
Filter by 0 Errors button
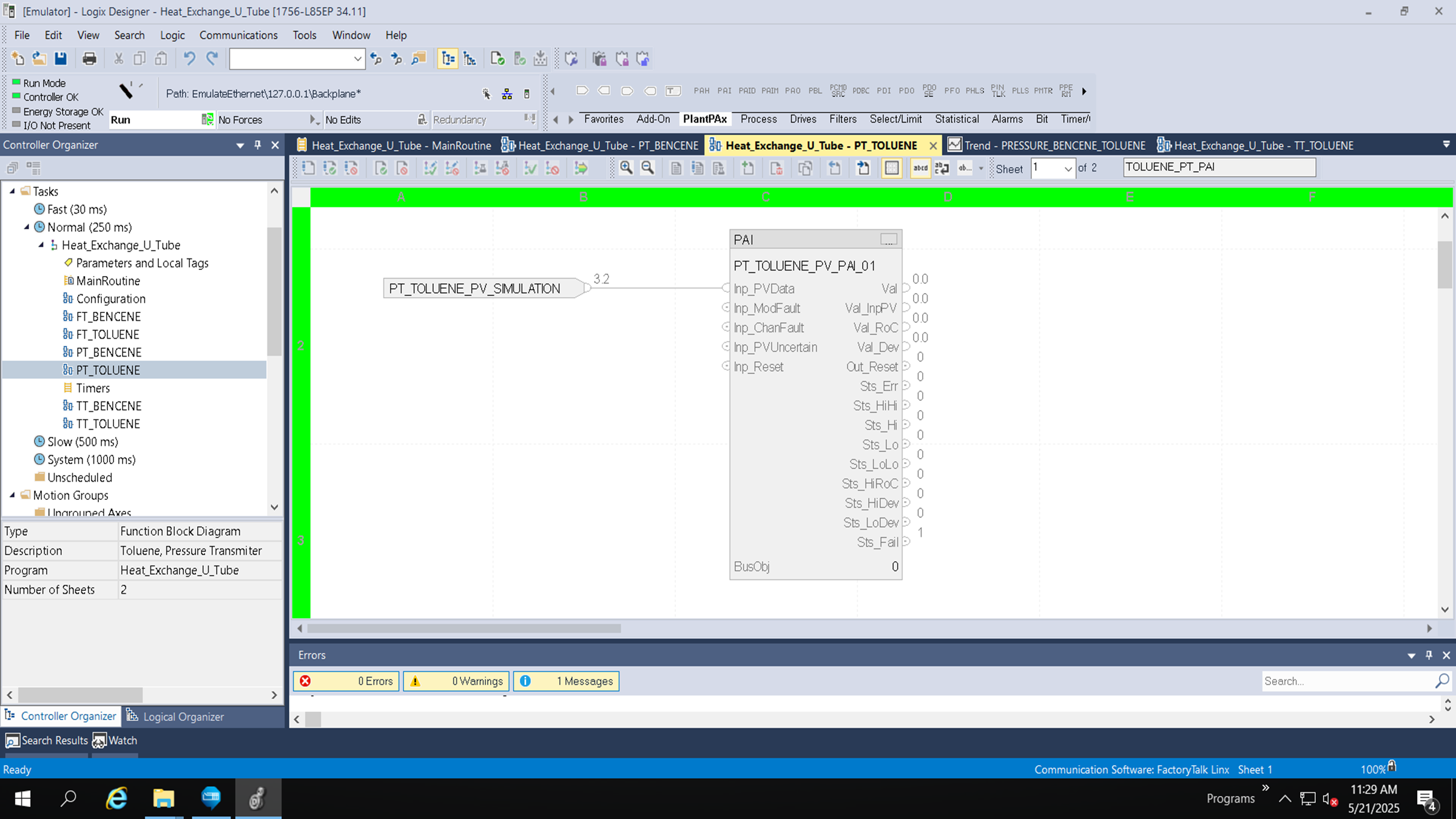346,681
